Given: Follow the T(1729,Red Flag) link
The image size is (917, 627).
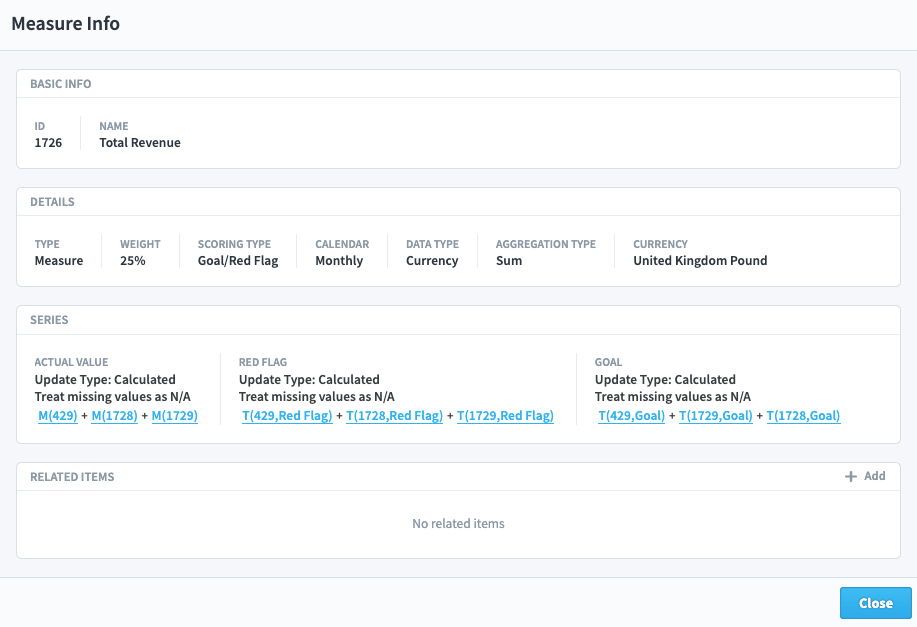Looking at the screenshot, I should pos(505,416).
